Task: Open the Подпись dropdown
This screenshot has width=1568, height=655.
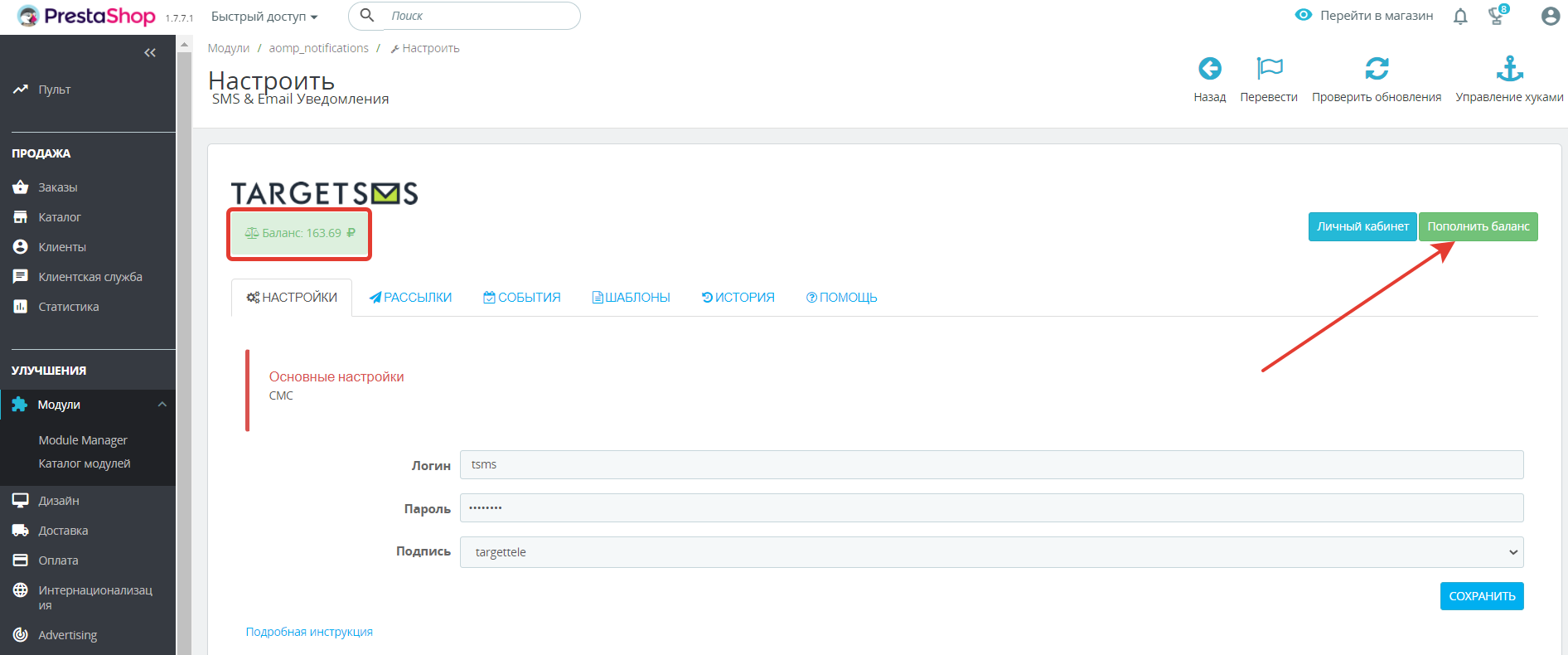Action: (x=991, y=552)
